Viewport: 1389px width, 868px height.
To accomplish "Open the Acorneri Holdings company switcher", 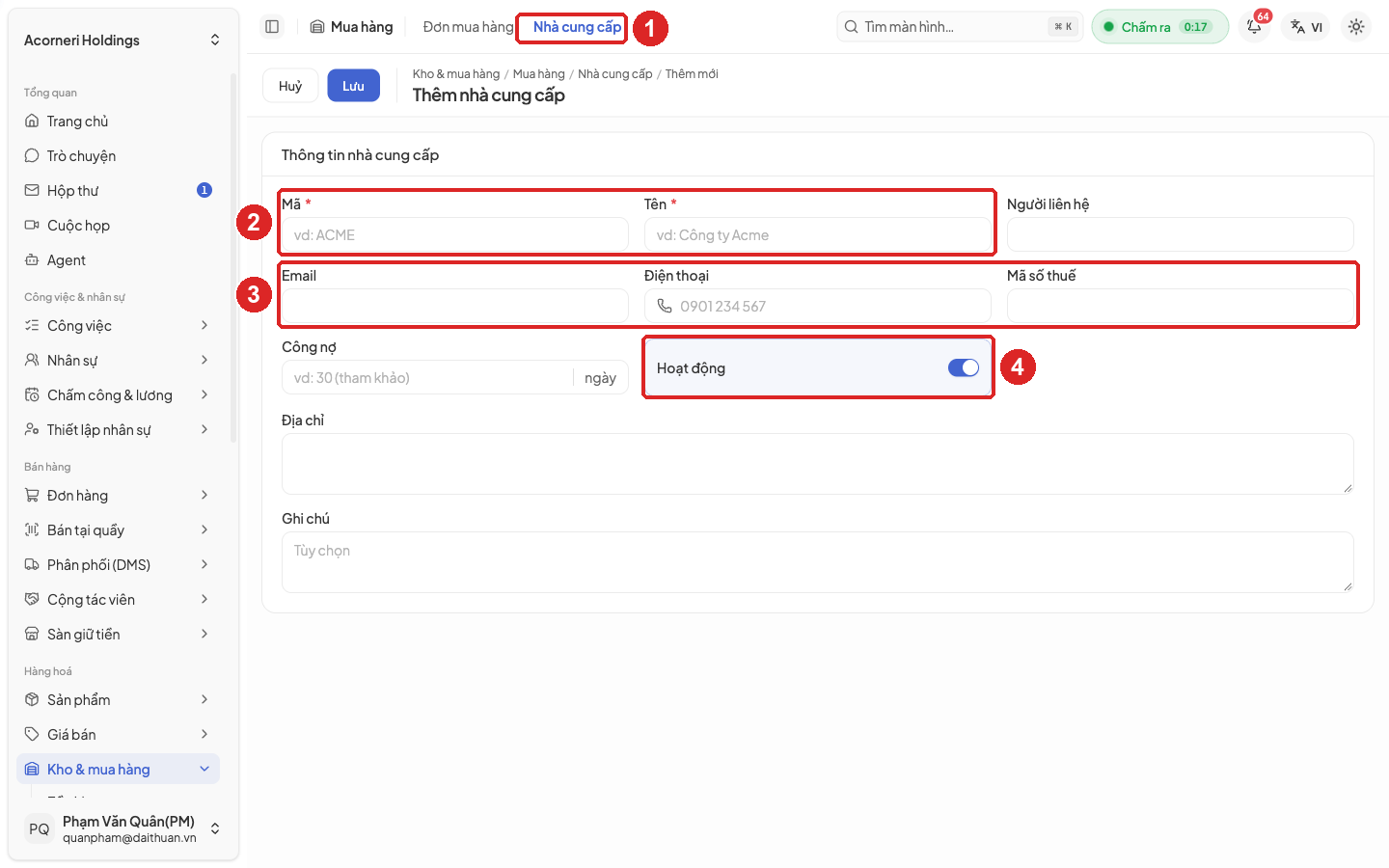I will pyautogui.click(x=123, y=41).
